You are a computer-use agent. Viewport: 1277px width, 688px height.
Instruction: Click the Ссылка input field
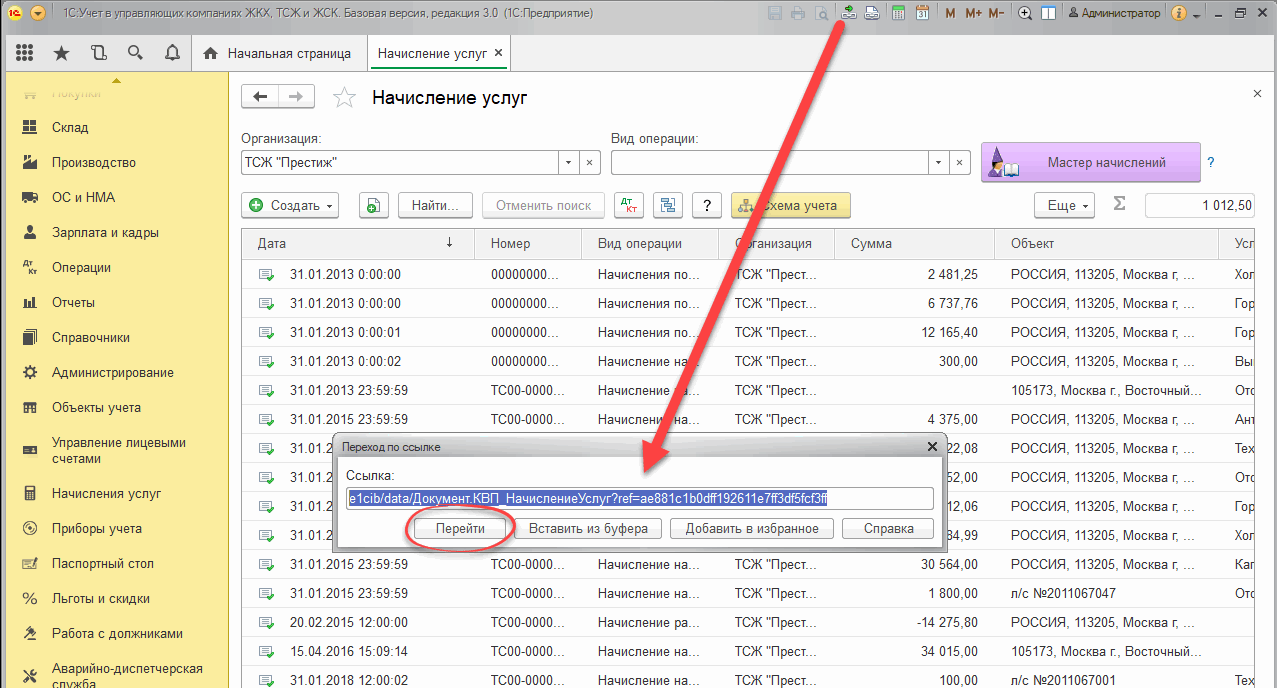click(x=639, y=498)
